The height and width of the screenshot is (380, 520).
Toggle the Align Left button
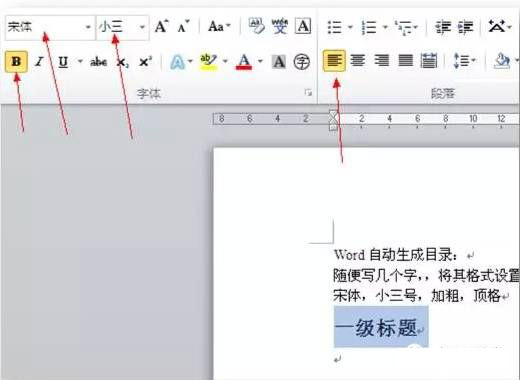(x=334, y=61)
